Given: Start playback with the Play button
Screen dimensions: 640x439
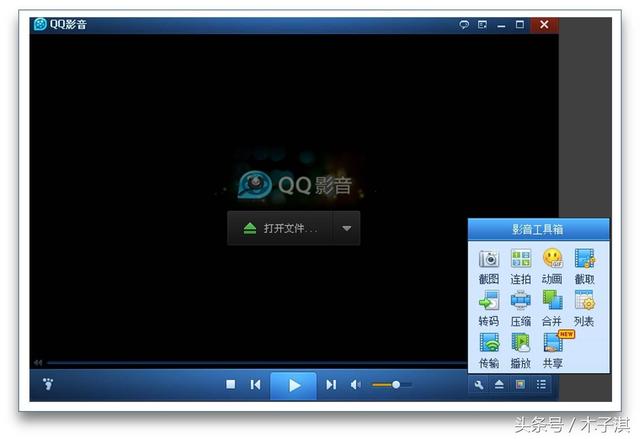Looking at the screenshot, I should pos(293,386).
